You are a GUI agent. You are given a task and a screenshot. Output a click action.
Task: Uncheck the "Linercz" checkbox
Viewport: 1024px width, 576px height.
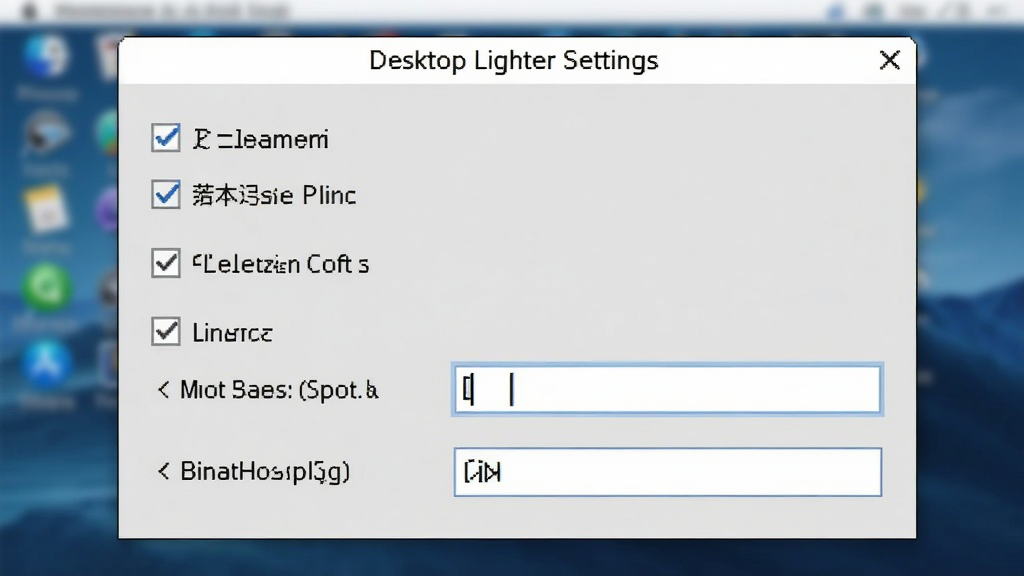pos(166,332)
